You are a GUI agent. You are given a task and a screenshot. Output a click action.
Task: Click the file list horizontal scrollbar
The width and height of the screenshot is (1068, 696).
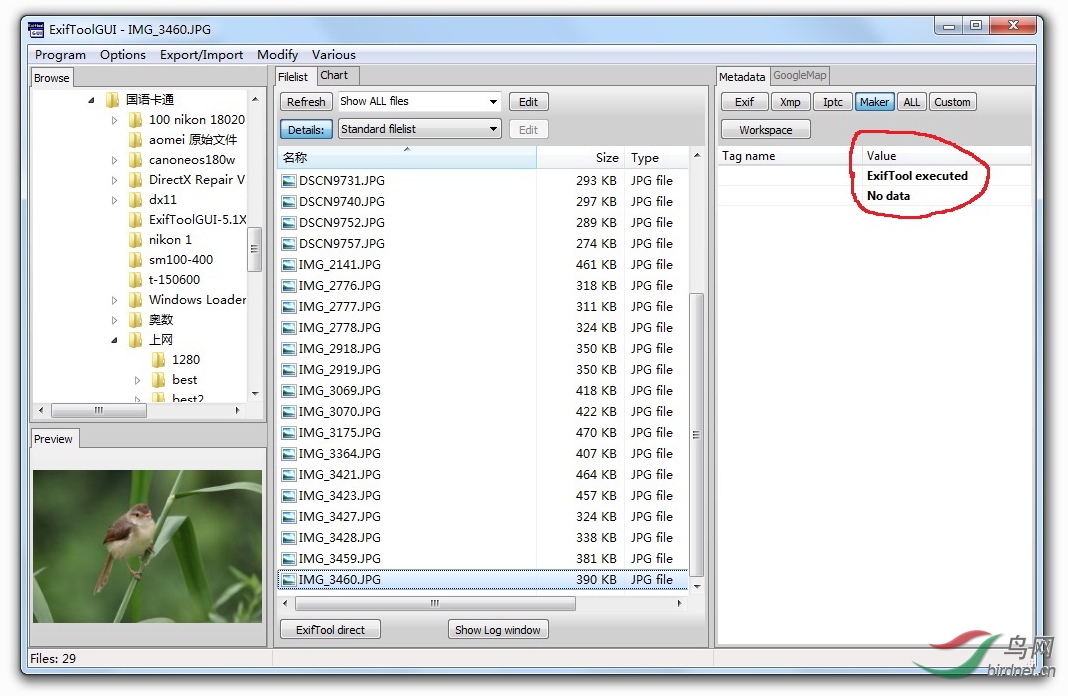click(x=435, y=604)
